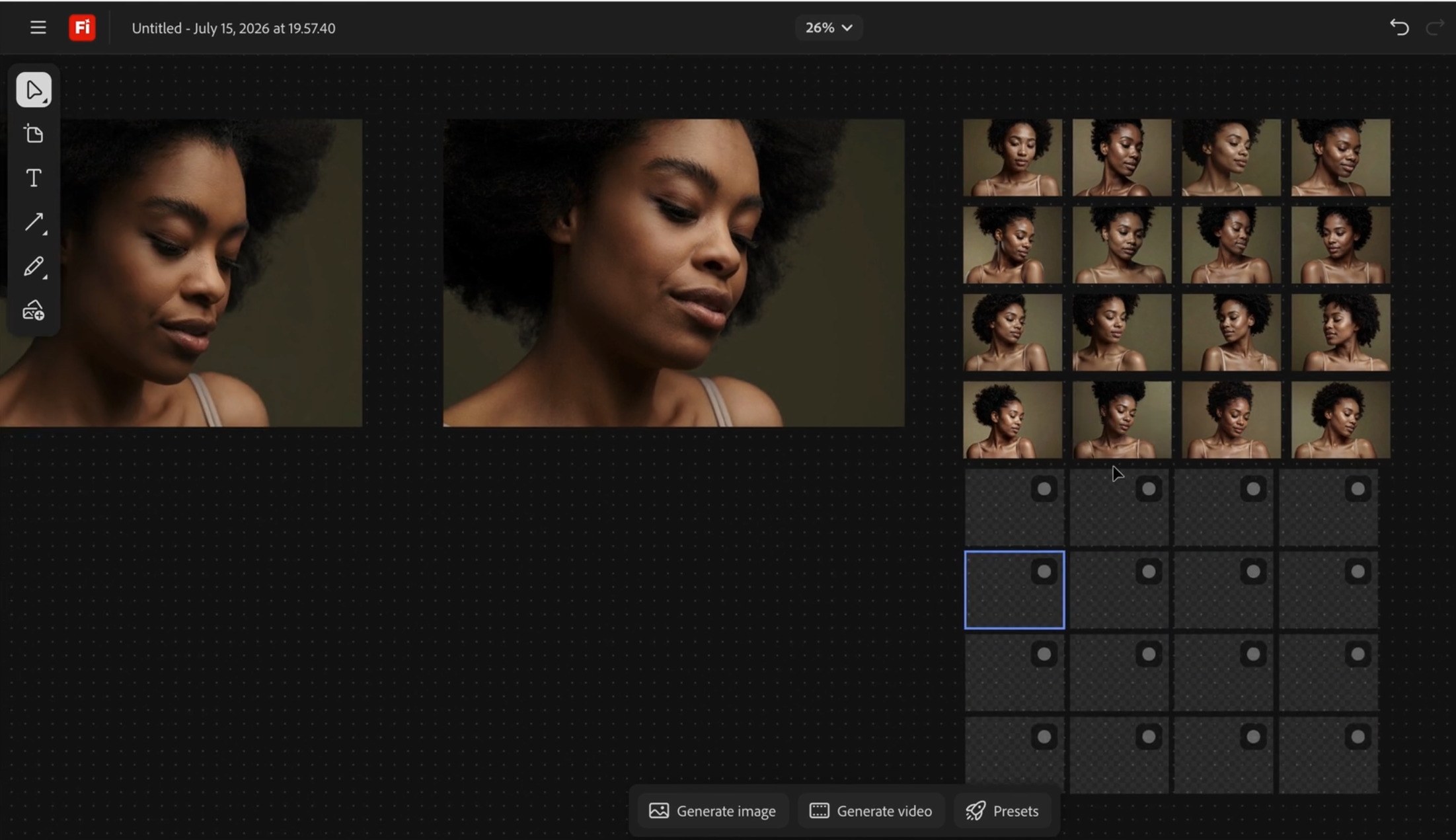The height and width of the screenshot is (840, 1456).
Task: Redo the last undone action
Action: pos(1434,28)
